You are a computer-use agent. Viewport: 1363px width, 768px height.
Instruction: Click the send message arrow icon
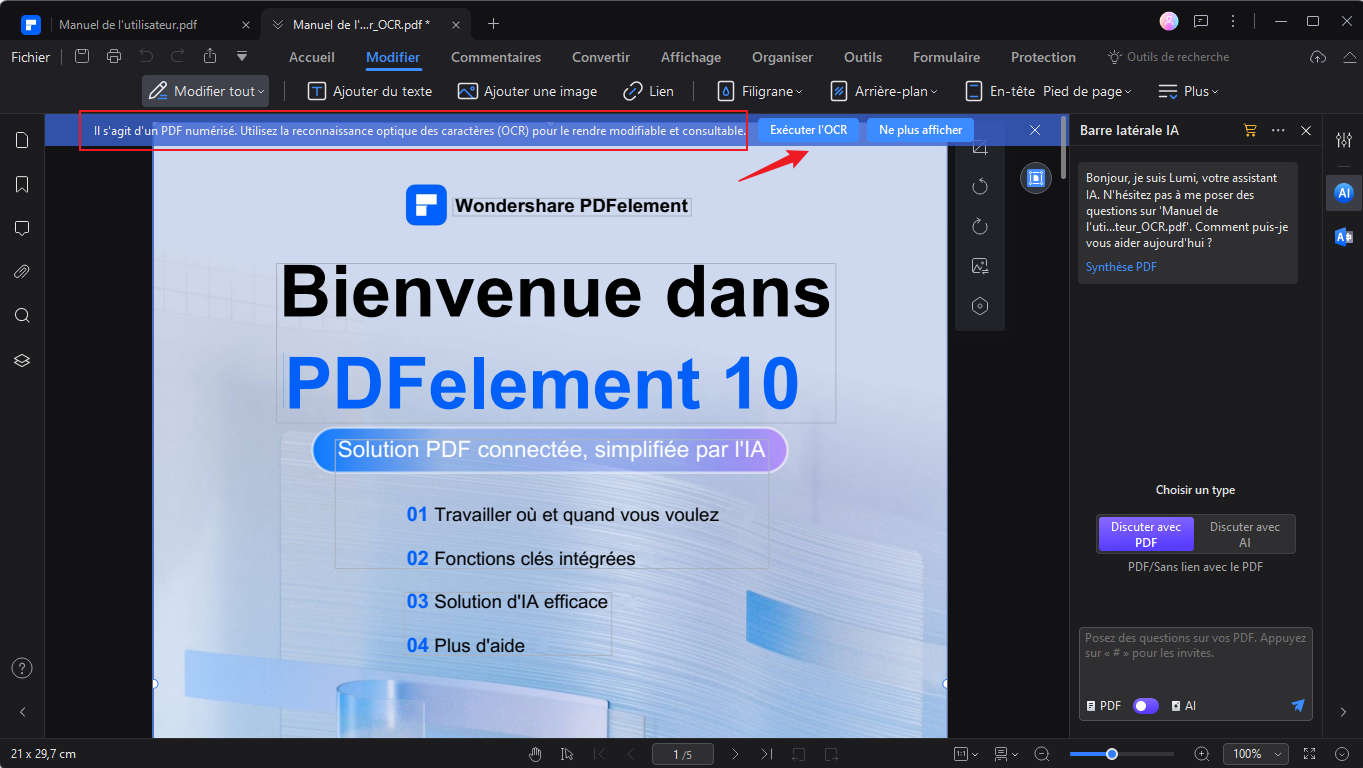point(1298,706)
